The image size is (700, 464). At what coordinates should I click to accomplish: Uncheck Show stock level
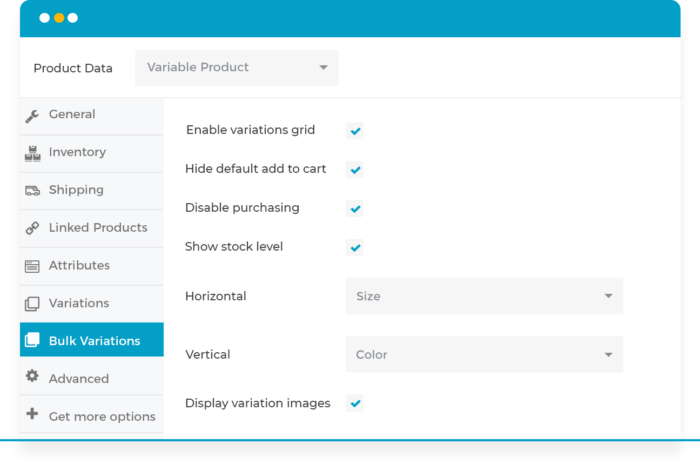[355, 247]
